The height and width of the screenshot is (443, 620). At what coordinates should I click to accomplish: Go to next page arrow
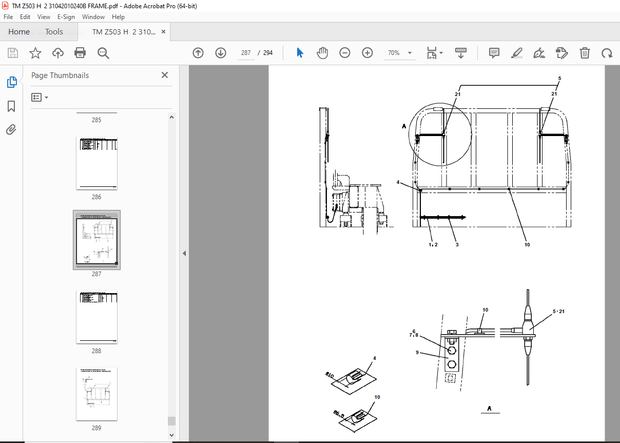tap(221, 53)
